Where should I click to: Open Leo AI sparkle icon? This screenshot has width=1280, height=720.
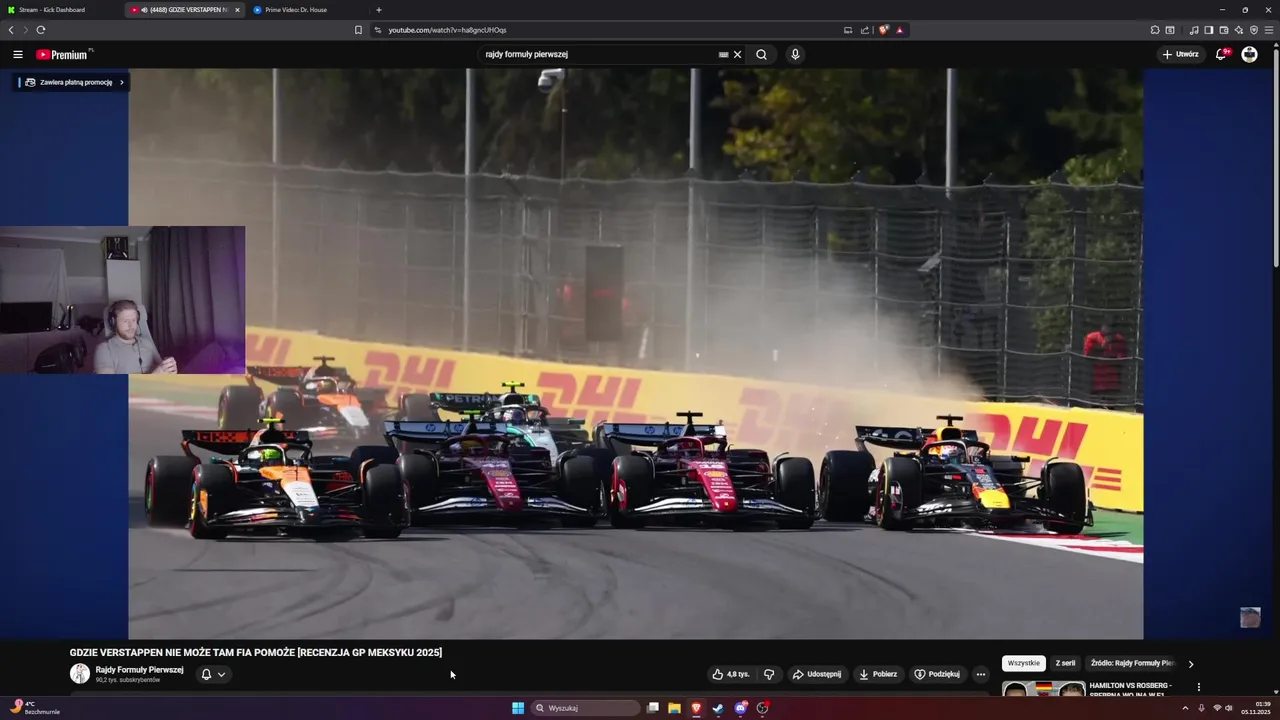(x=1238, y=30)
